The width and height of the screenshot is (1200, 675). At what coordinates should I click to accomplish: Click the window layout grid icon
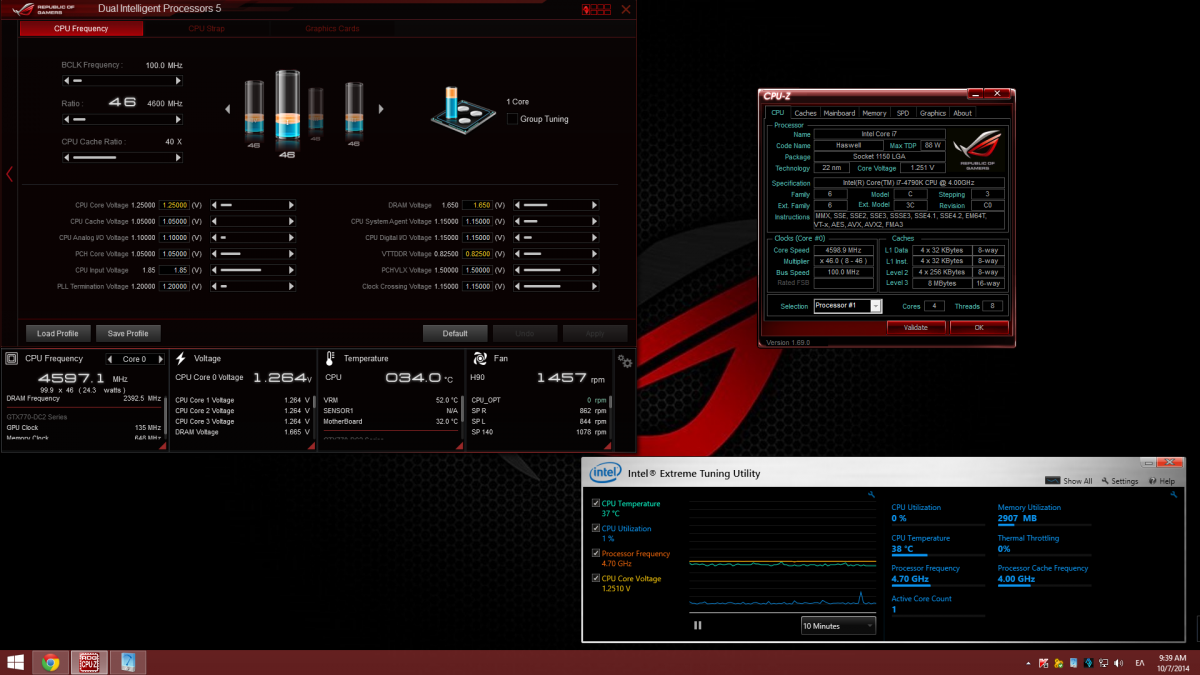[598, 10]
